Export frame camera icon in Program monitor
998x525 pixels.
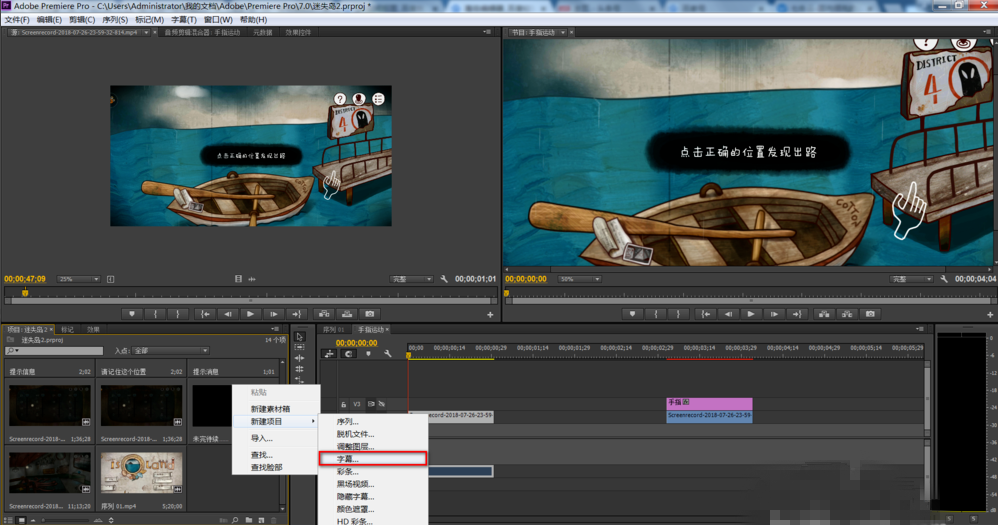pos(870,314)
